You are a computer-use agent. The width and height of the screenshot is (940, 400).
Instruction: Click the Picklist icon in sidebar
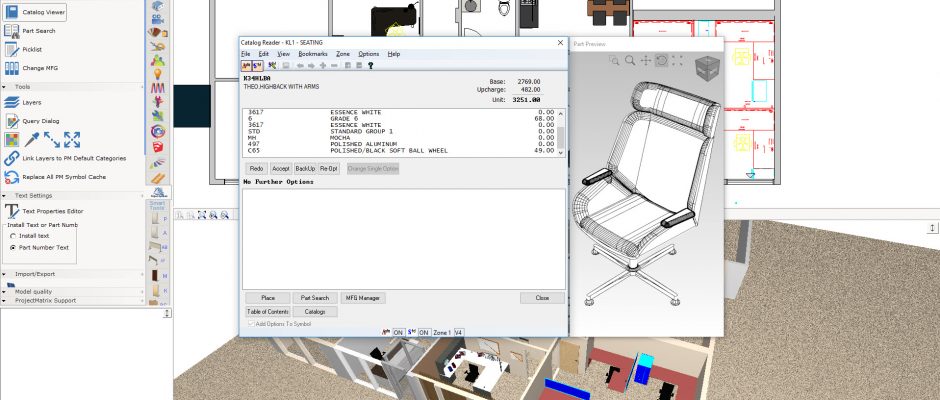(x=11, y=49)
